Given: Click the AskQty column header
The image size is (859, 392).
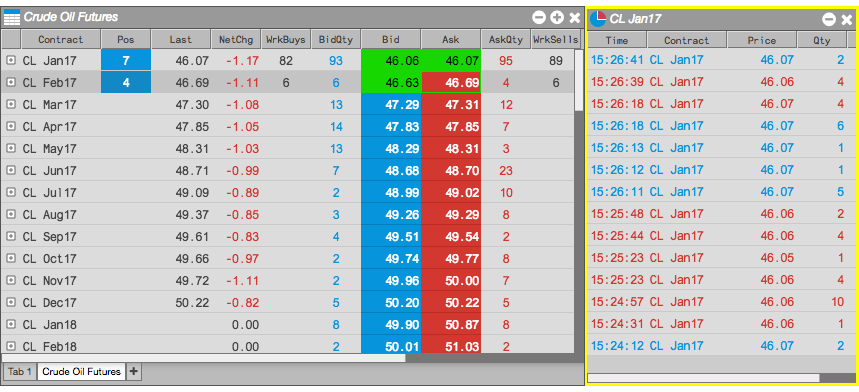Looking at the screenshot, I should [506, 39].
